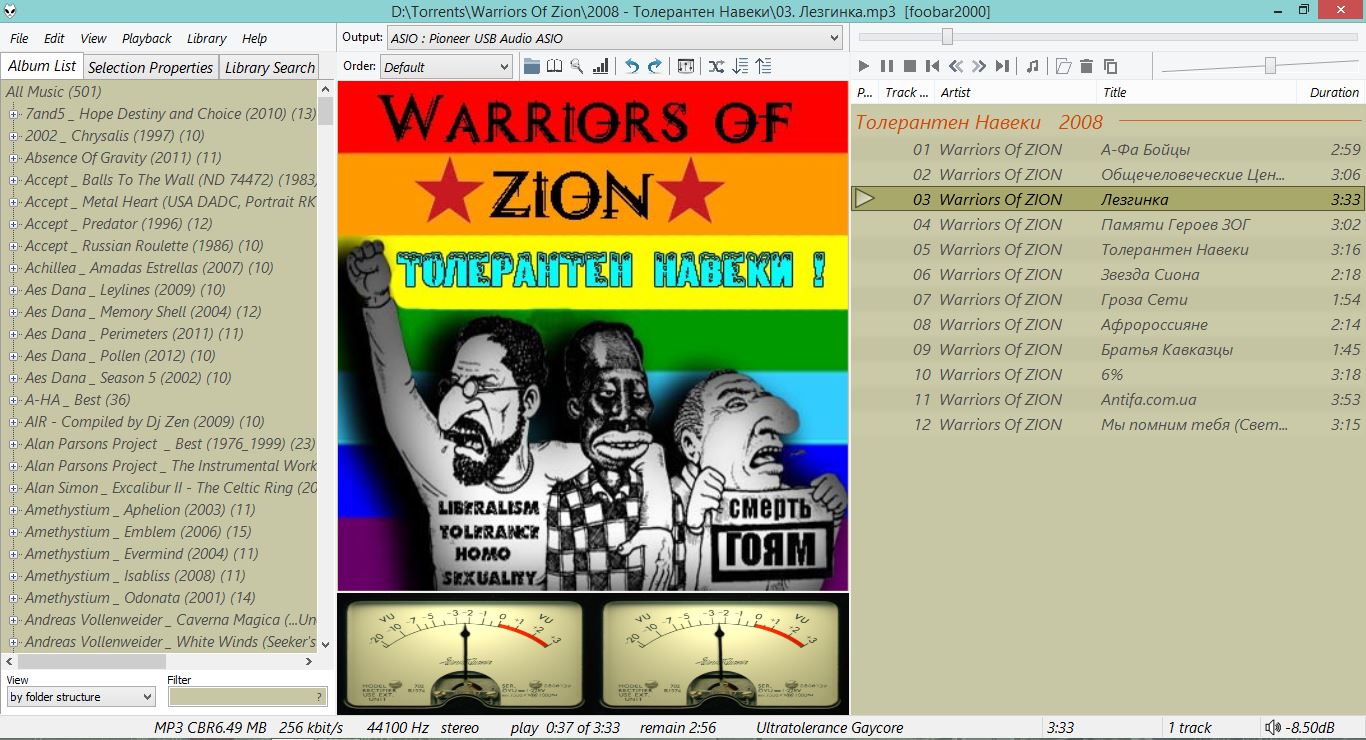
Task: Switch to the Album List tab
Action: 42,66
